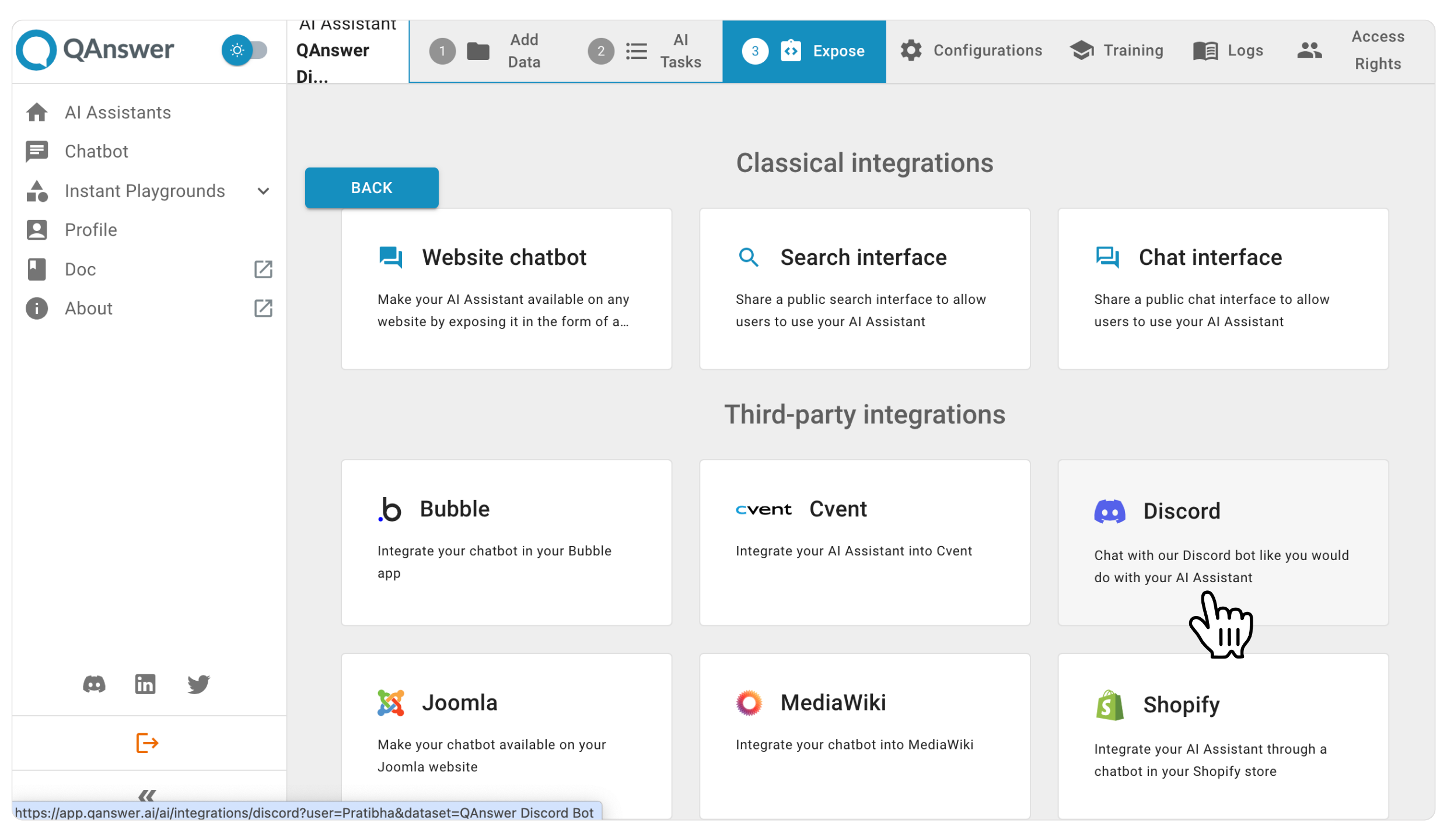The height and width of the screenshot is (840, 1447).
Task: Click the Shopify bag logo
Action: tap(1109, 705)
